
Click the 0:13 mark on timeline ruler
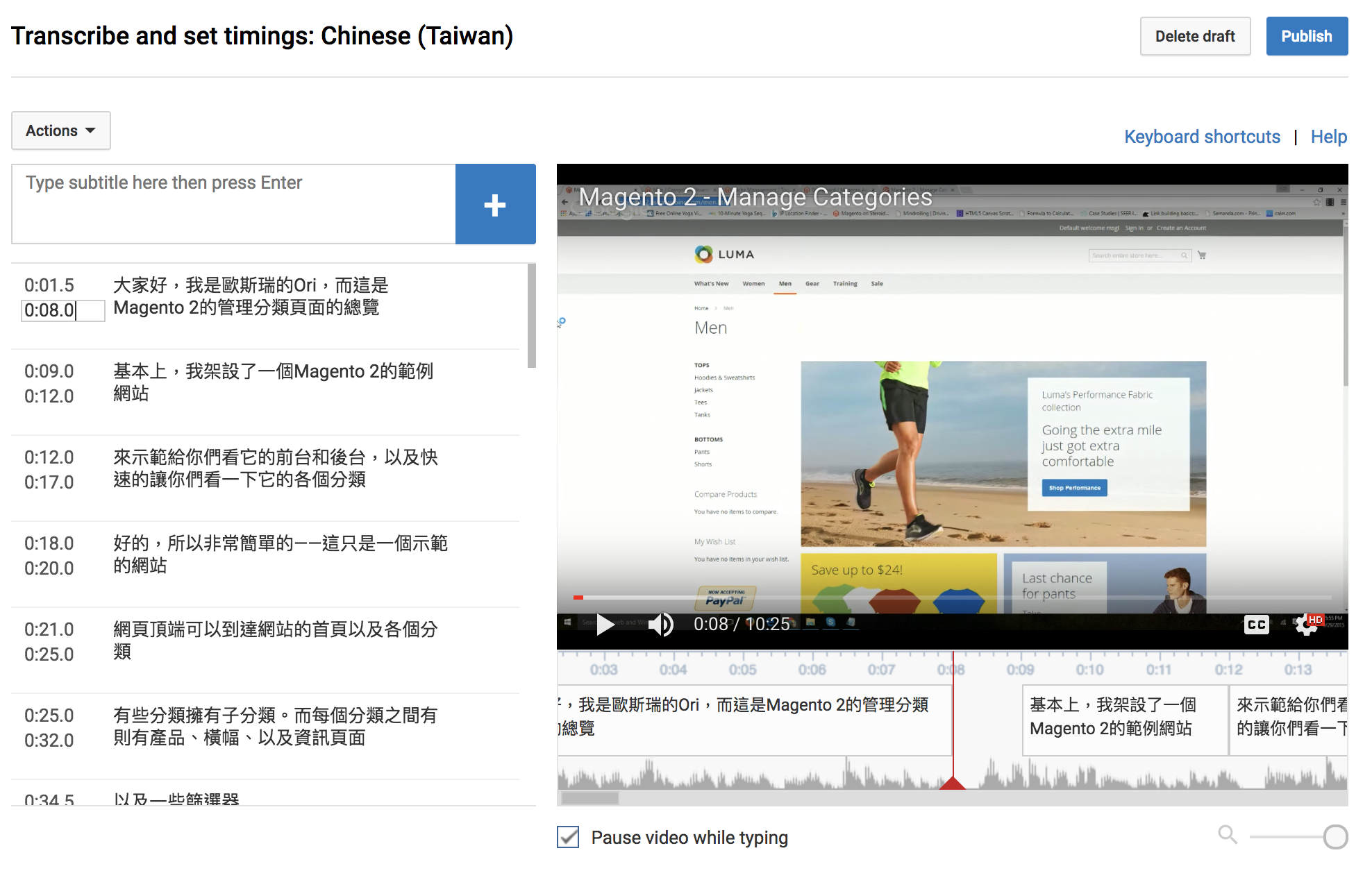point(1298,670)
